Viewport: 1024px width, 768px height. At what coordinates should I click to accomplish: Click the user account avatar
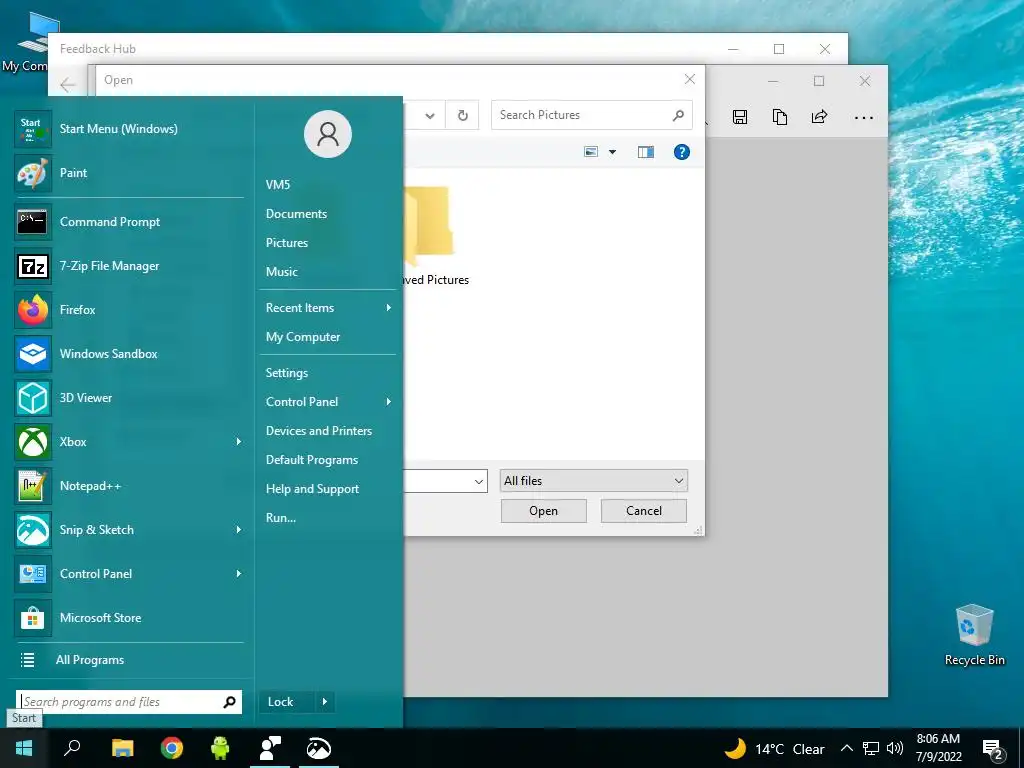point(328,134)
